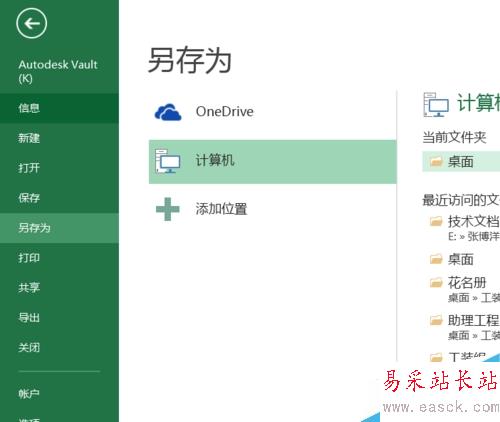
Task: Open recent folder 花名册
Action: pyautogui.click(x=467, y=283)
